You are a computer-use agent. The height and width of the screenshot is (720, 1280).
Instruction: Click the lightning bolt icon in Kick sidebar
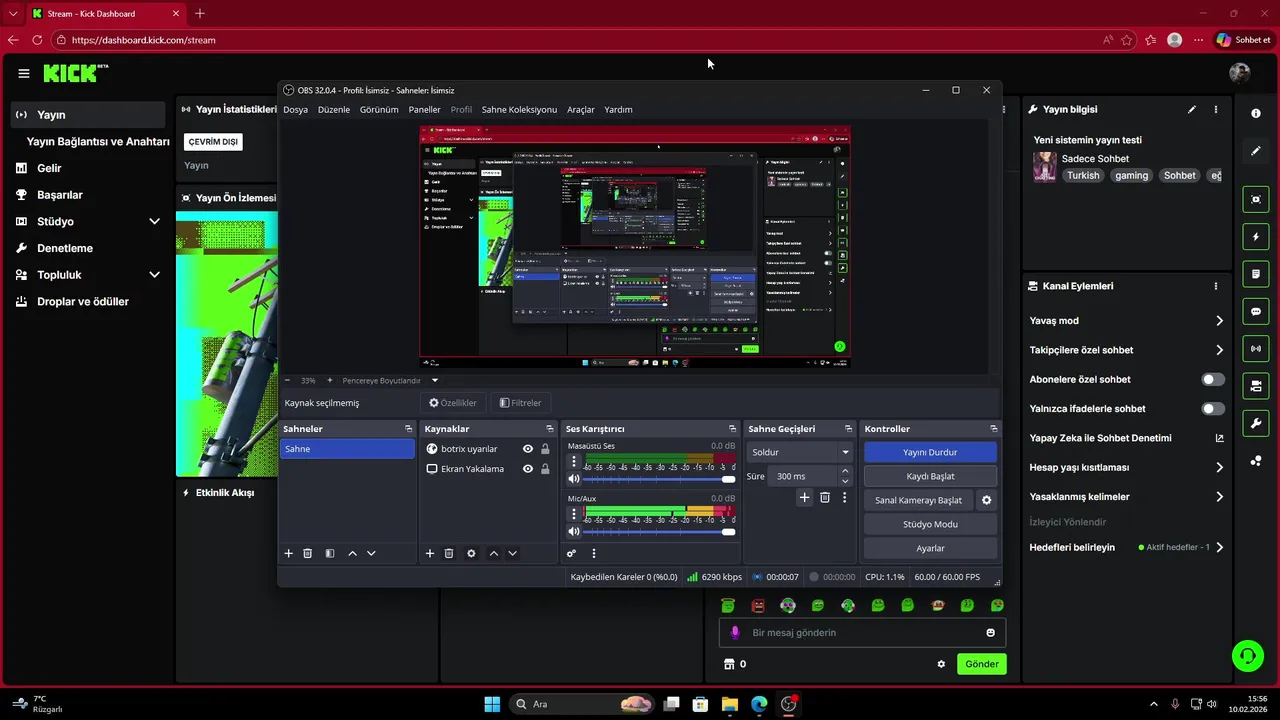click(1256, 237)
